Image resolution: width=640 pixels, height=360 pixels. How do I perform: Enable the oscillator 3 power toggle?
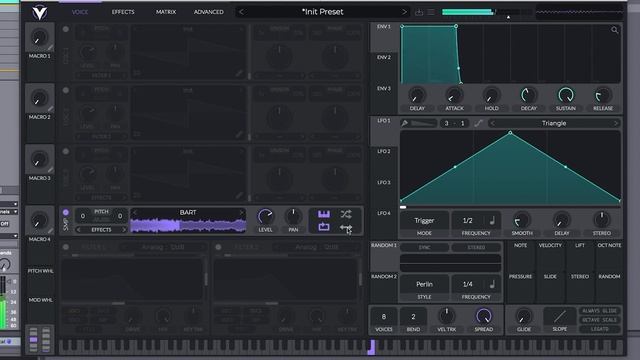[66, 151]
